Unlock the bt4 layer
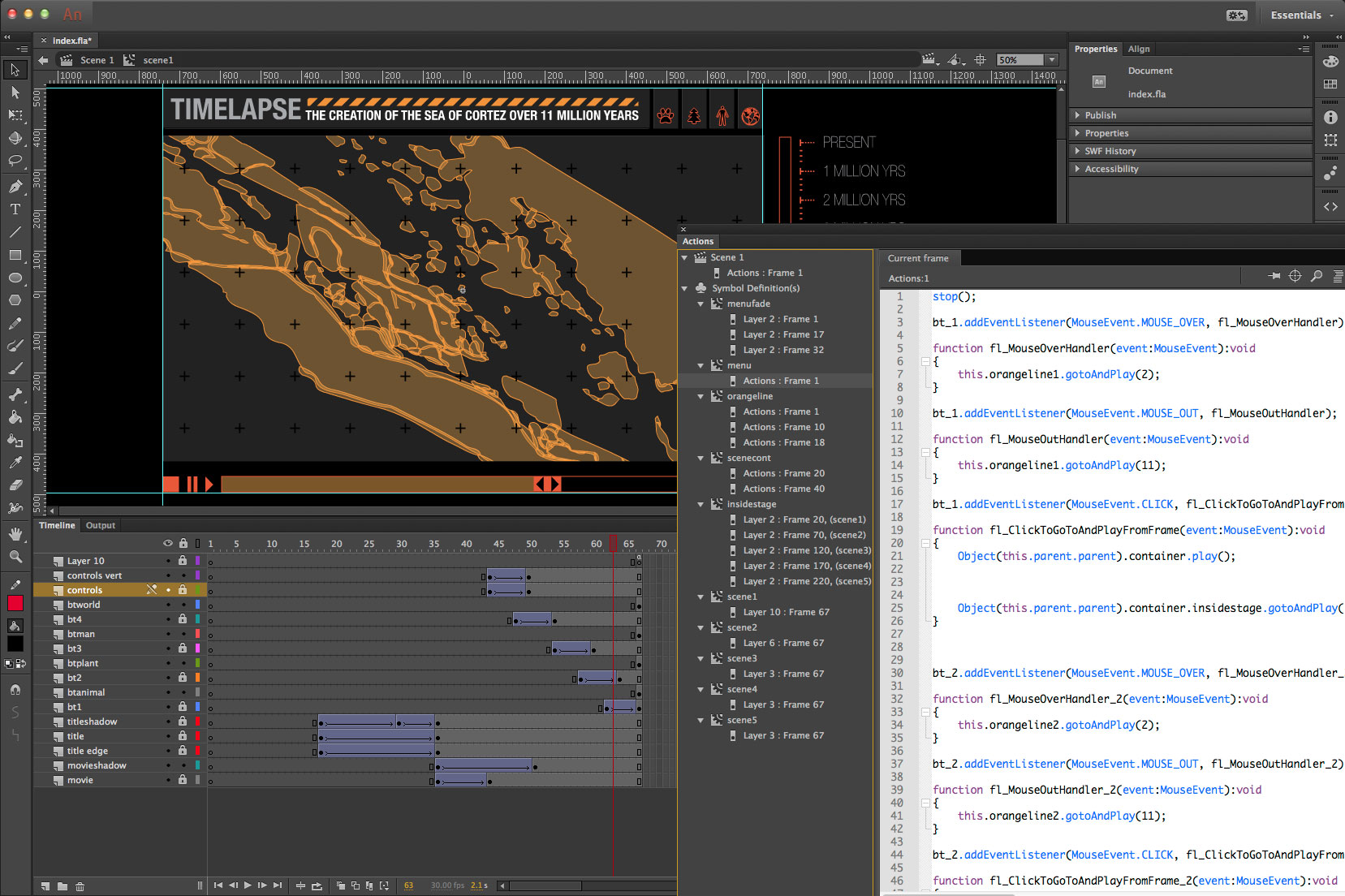Image resolution: width=1345 pixels, height=896 pixels. pyautogui.click(x=183, y=619)
